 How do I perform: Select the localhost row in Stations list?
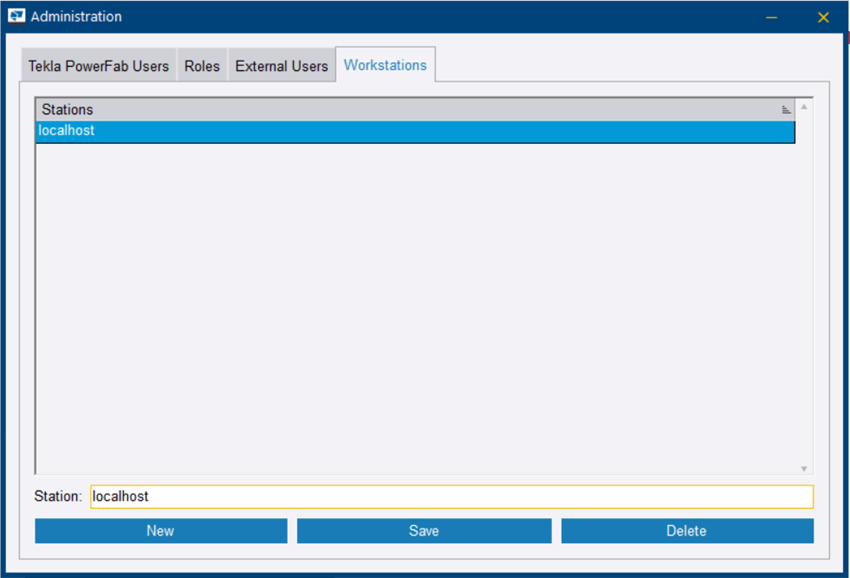415,131
